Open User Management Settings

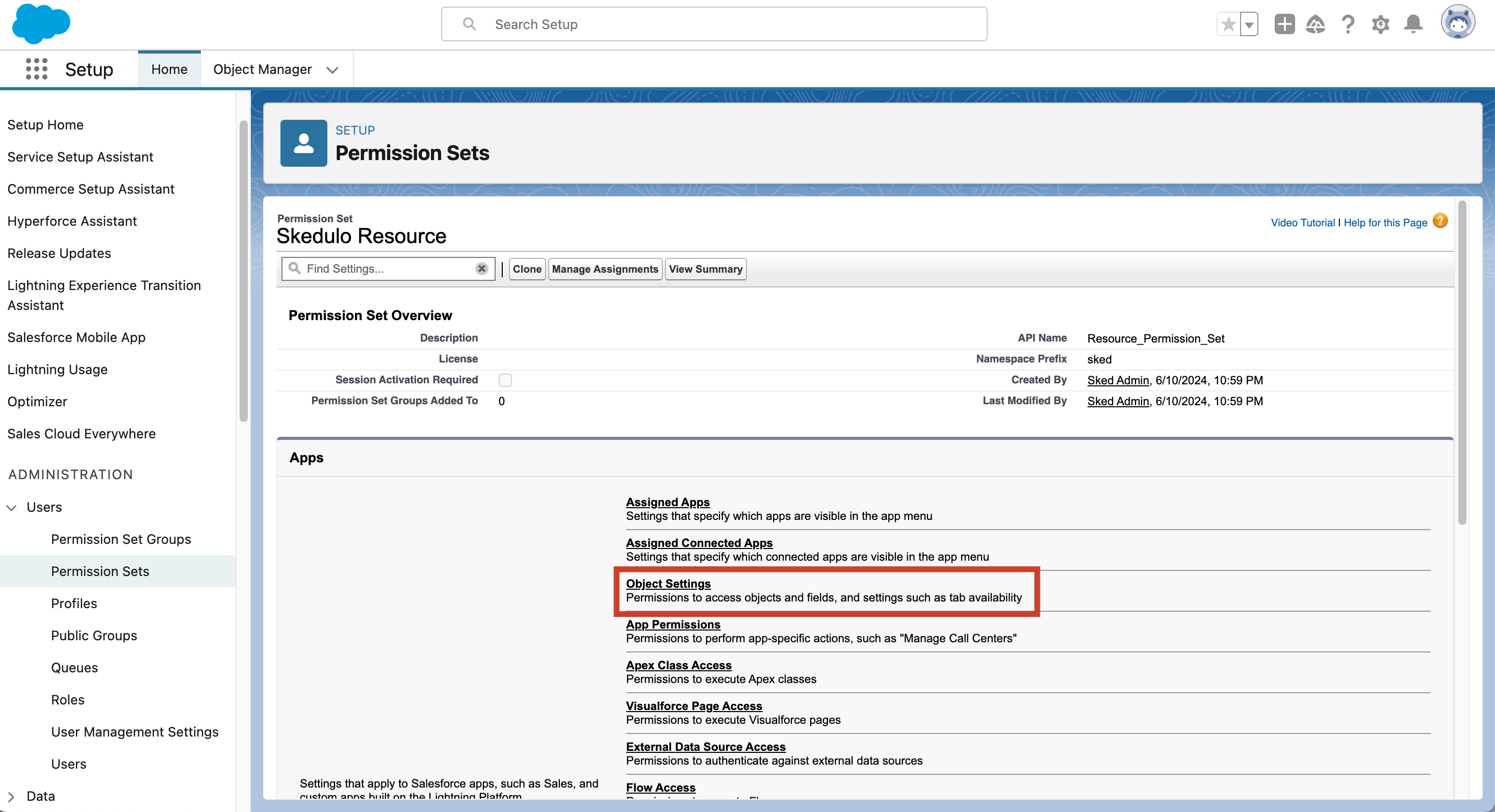point(135,732)
